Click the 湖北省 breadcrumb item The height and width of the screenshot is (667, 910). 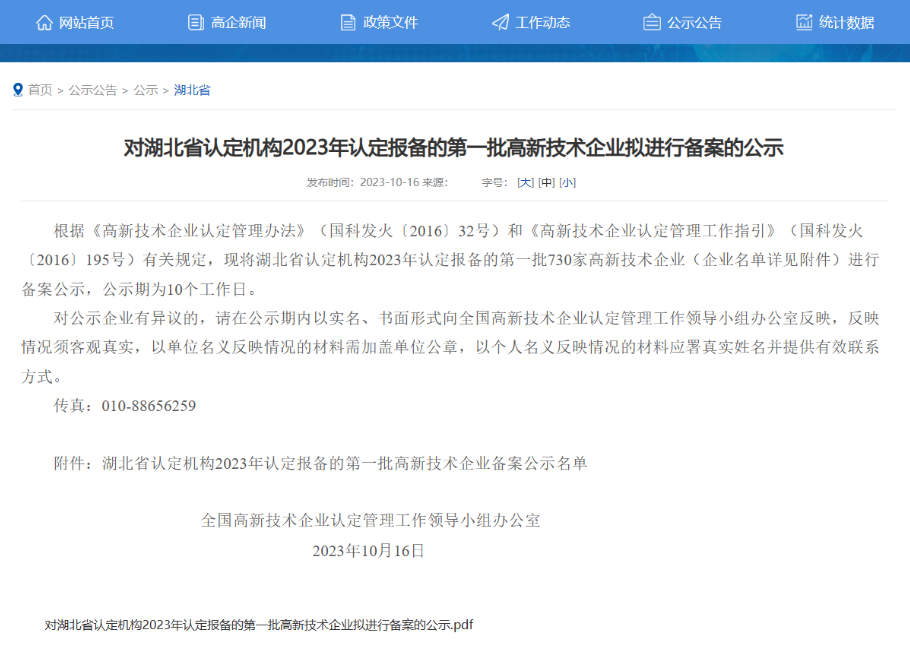[192, 90]
